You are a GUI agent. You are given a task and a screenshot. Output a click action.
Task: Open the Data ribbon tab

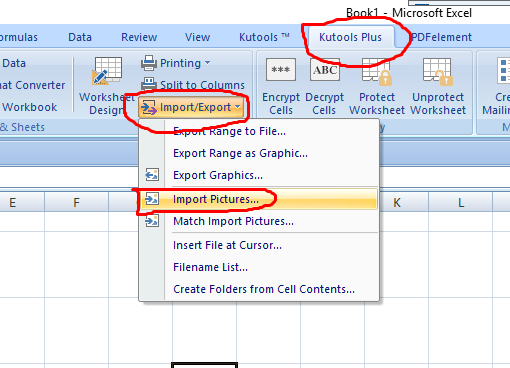(x=80, y=37)
